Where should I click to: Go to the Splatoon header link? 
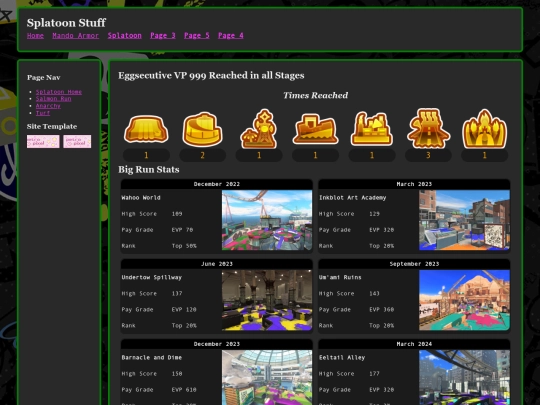[124, 35]
